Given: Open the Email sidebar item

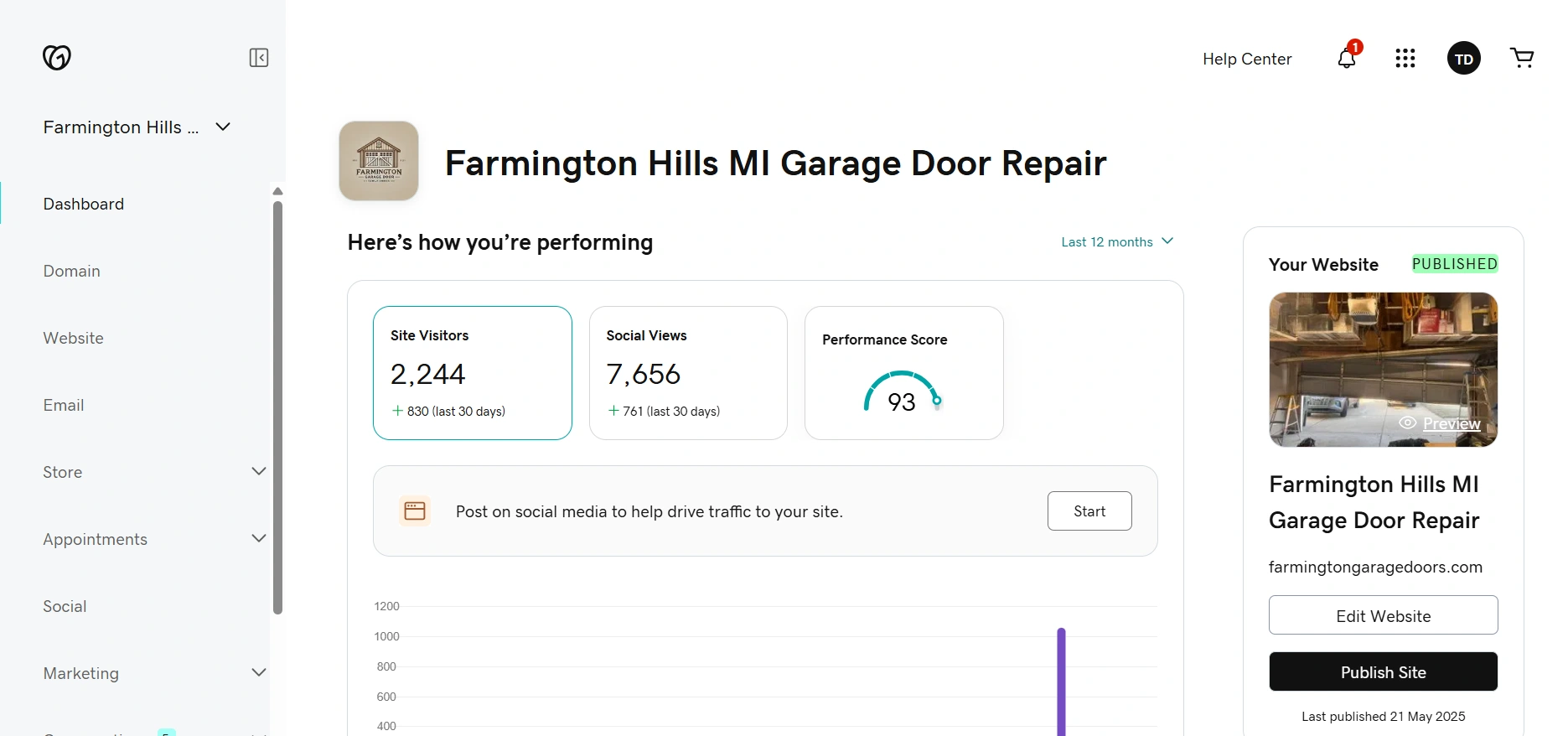Looking at the screenshot, I should (x=64, y=406).
